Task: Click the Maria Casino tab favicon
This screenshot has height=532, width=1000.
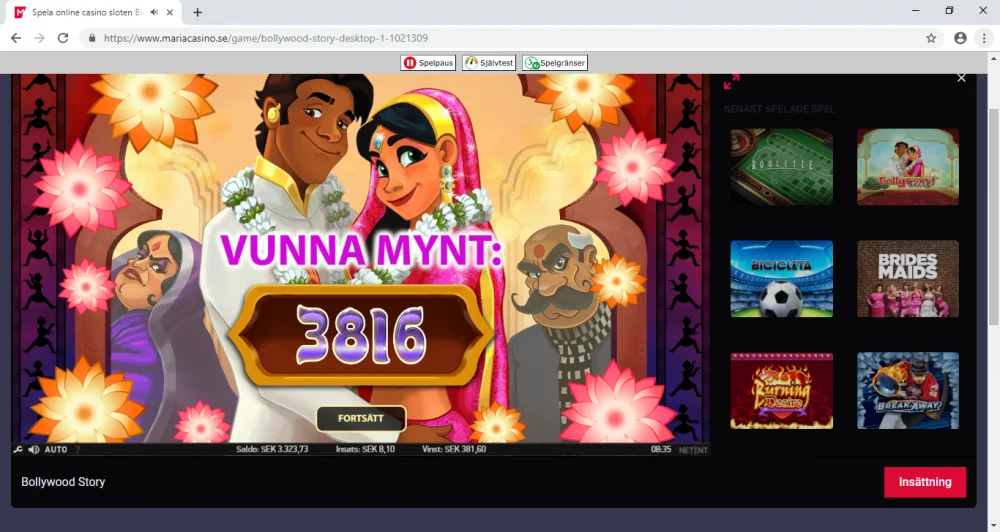Action: tap(20, 12)
